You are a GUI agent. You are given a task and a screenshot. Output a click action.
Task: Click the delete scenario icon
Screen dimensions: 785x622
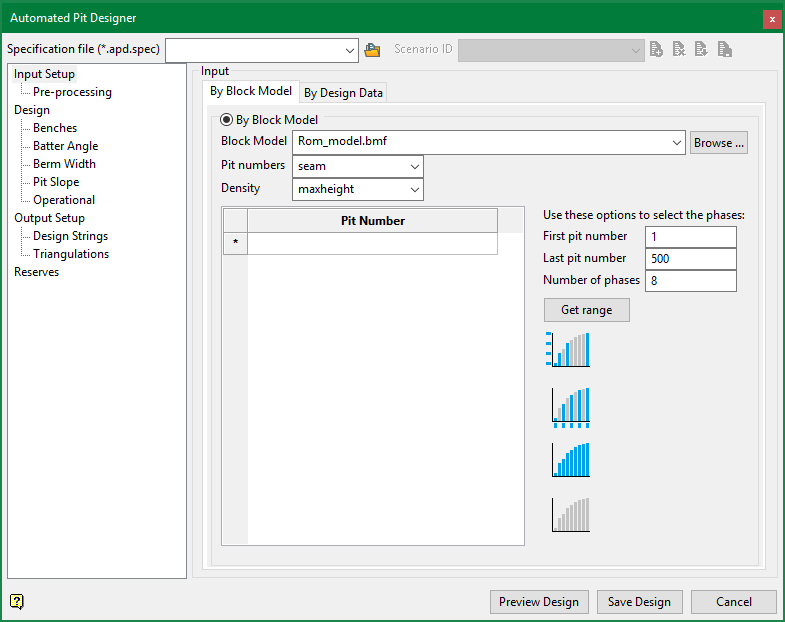pyautogui.click(x=679, y=50)
